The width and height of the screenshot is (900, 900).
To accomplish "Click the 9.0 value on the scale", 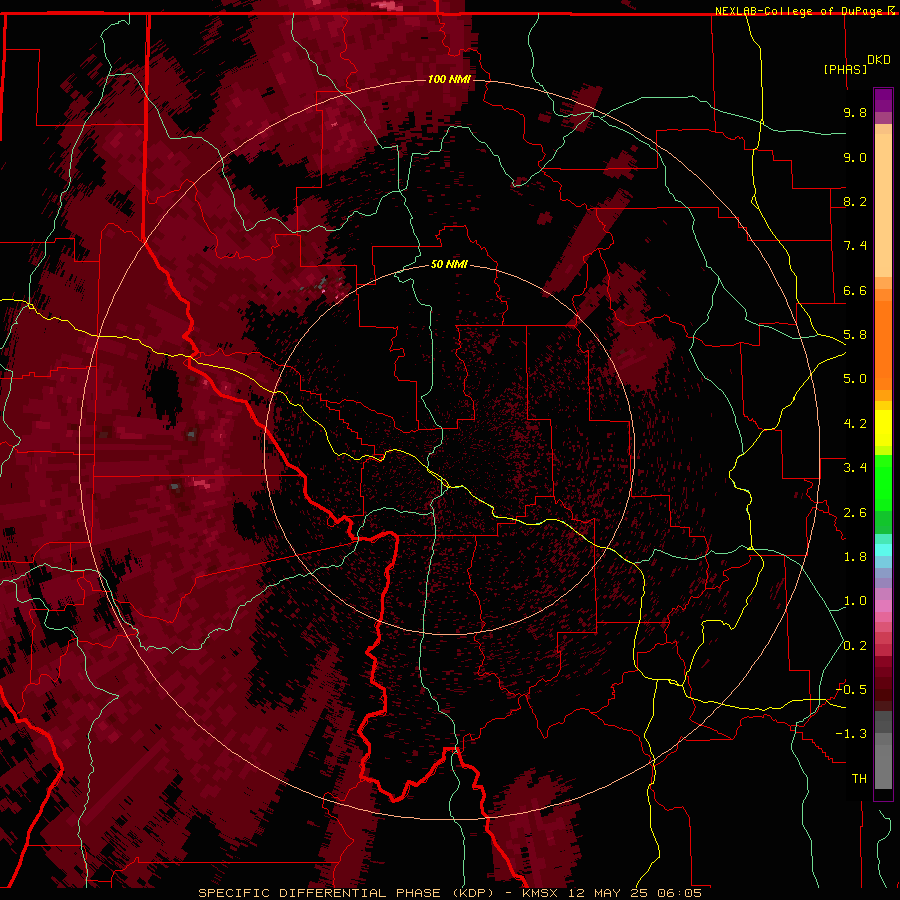I will pos(855,157).
